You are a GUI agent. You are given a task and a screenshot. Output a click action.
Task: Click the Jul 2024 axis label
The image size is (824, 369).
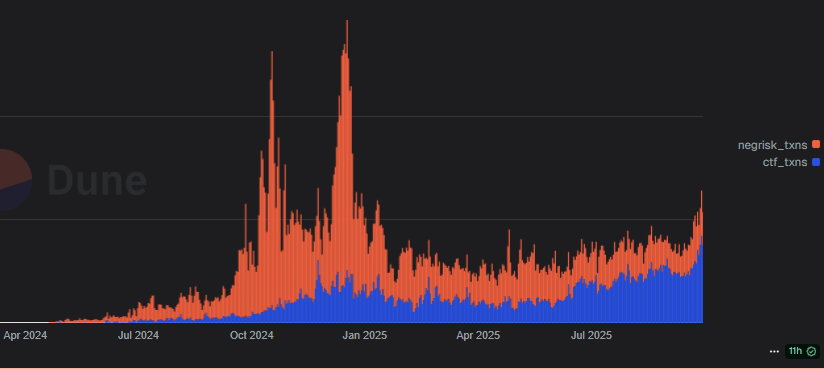click(x=138, y=335)
